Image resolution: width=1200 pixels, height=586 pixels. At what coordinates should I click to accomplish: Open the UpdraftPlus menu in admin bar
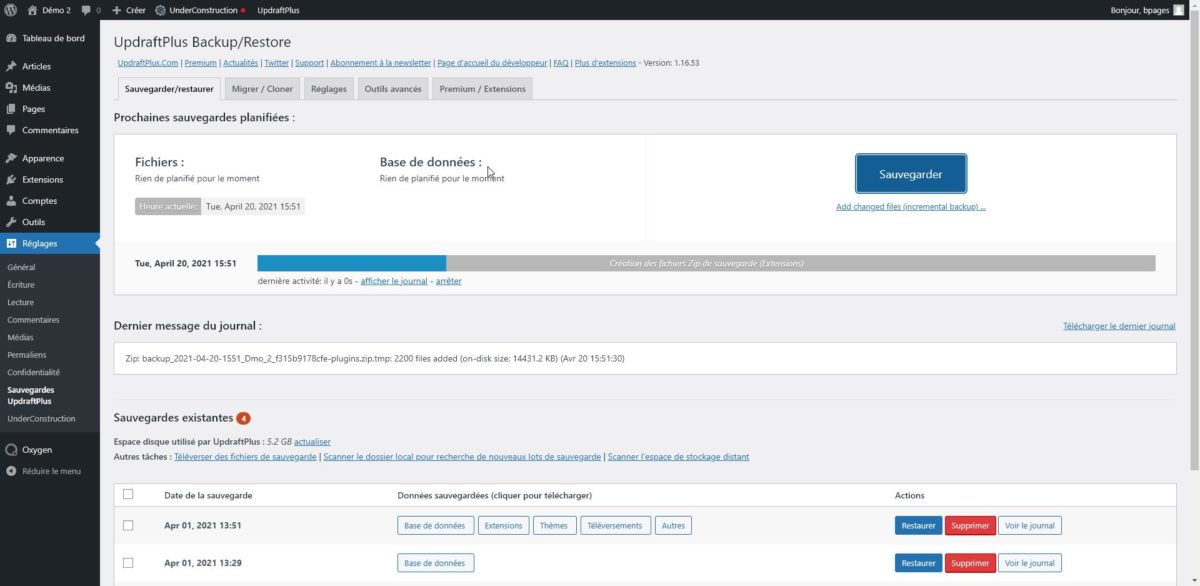point(278,10)
